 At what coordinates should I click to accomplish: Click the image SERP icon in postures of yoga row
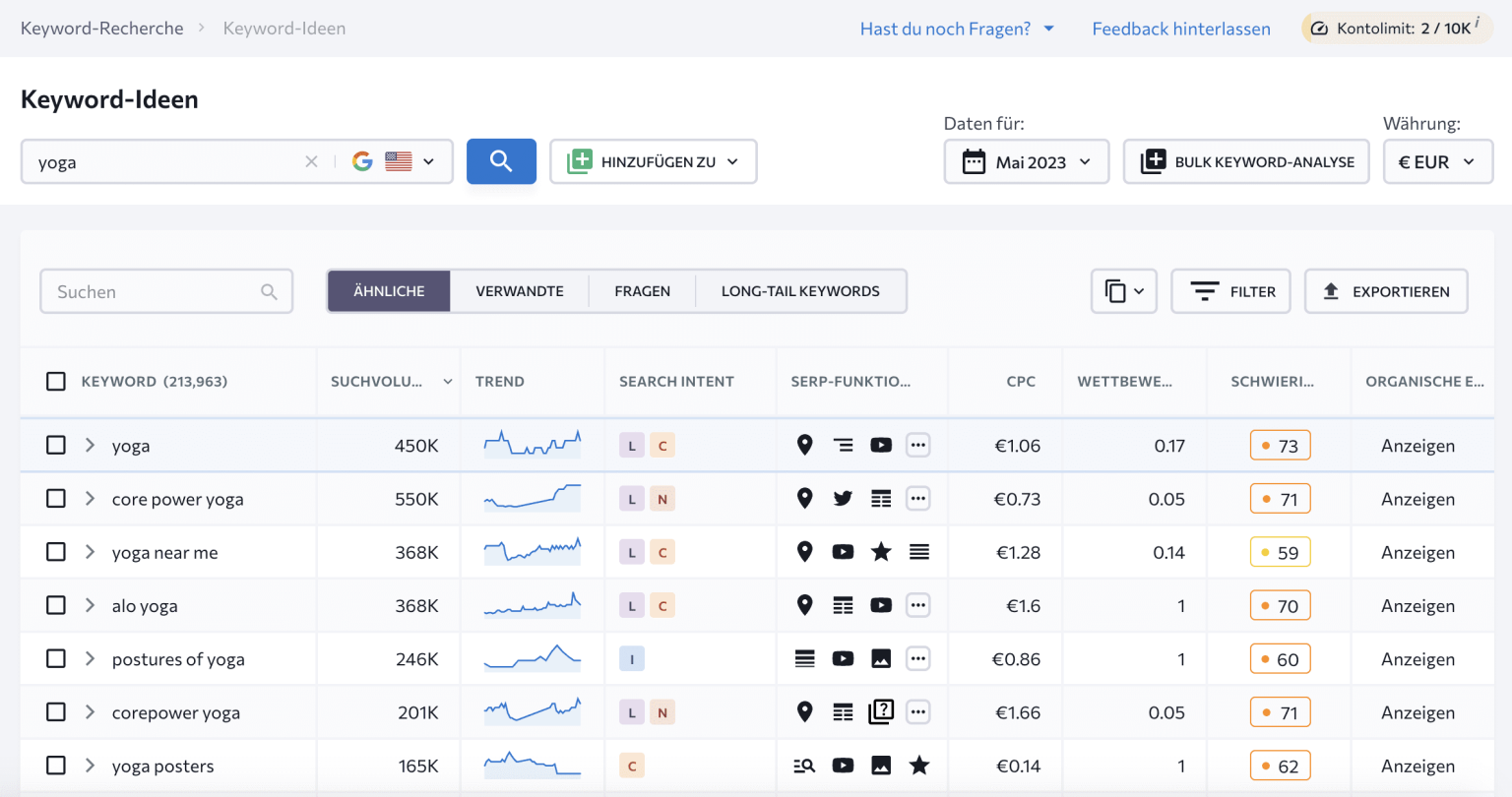pyautogui.click(x=881, y=659)
